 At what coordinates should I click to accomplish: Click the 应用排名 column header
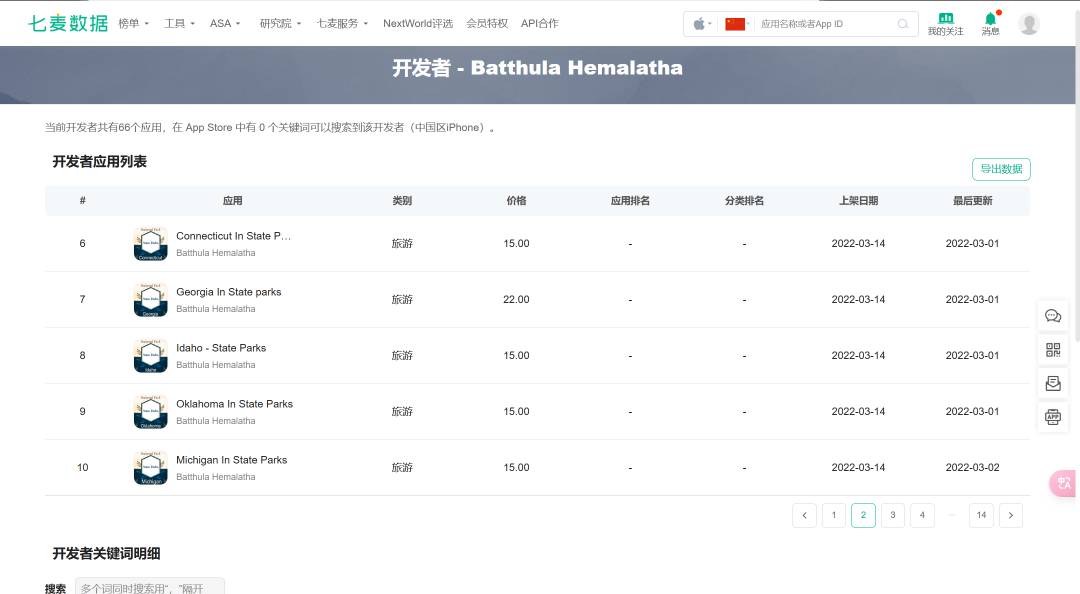630,201
